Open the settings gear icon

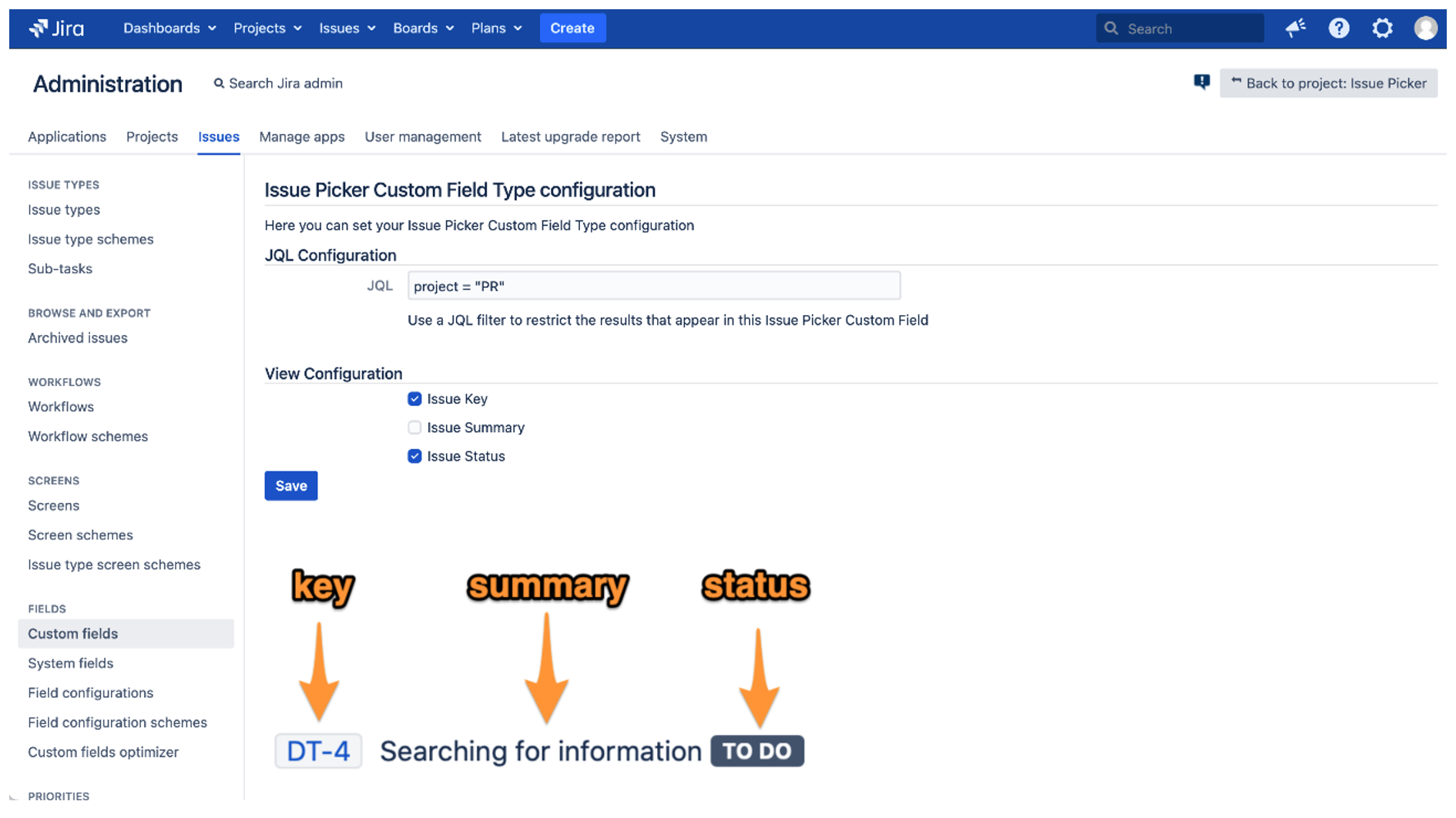click(1382, 28)
